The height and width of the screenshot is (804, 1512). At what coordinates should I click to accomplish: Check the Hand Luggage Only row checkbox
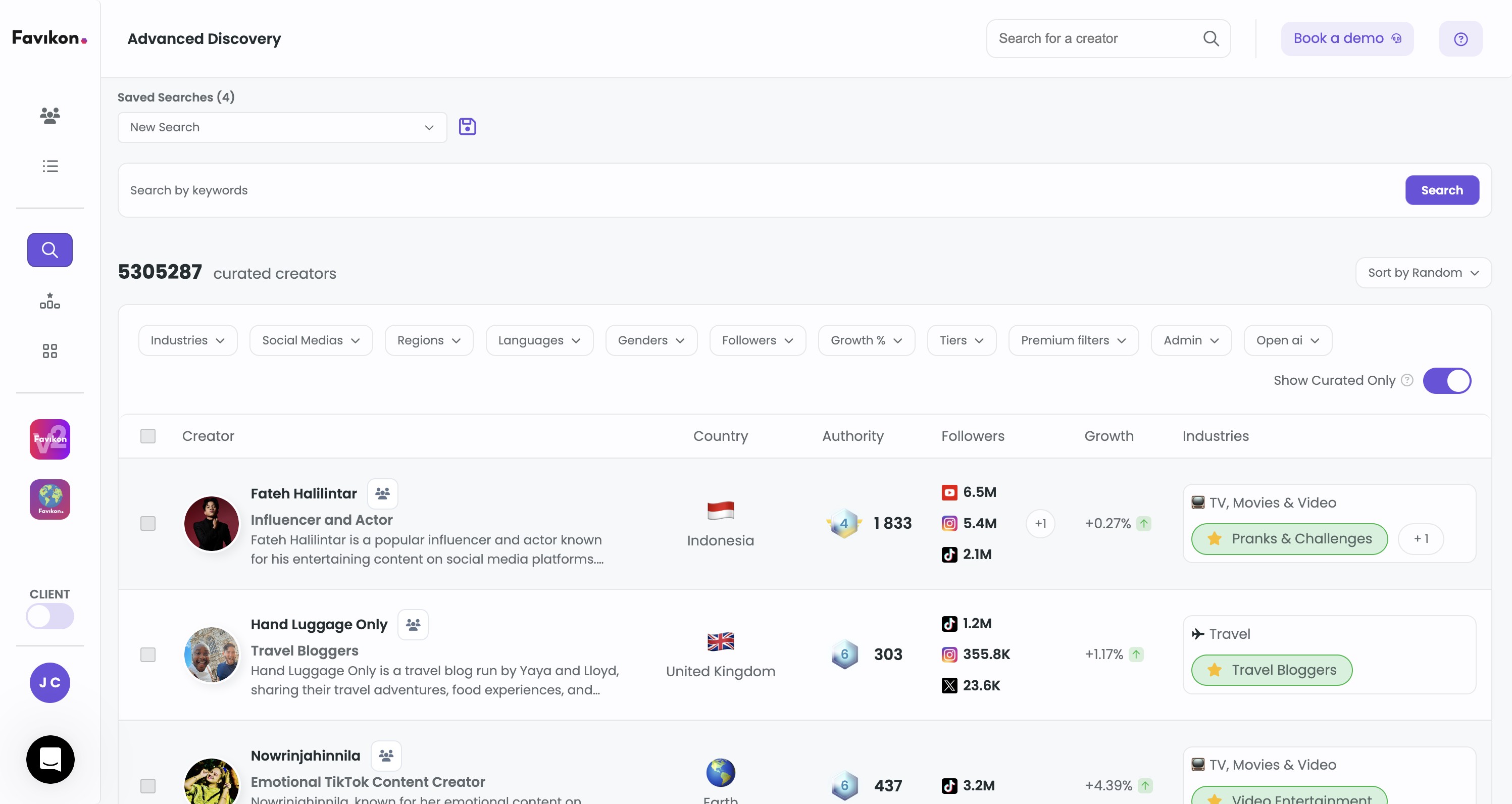click(x=148, y=655)
